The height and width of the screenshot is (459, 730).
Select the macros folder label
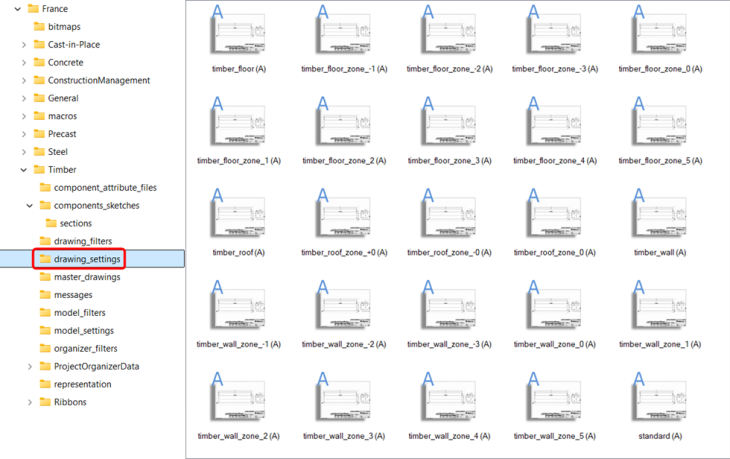(x=62, y=116)
